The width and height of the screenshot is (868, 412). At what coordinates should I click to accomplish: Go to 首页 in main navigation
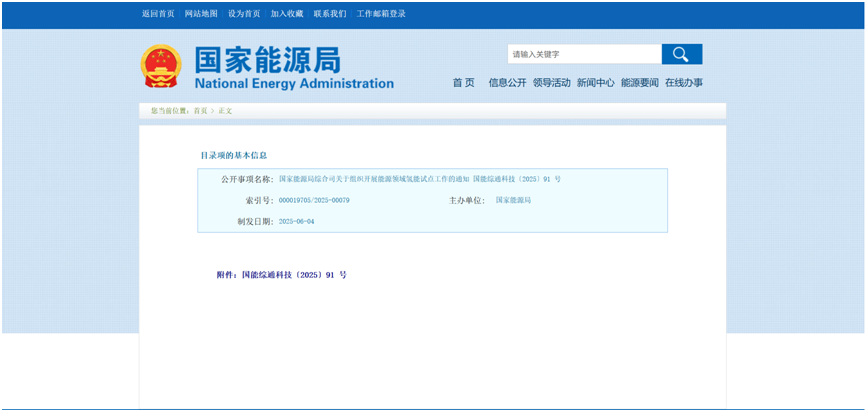coord(464,83)
